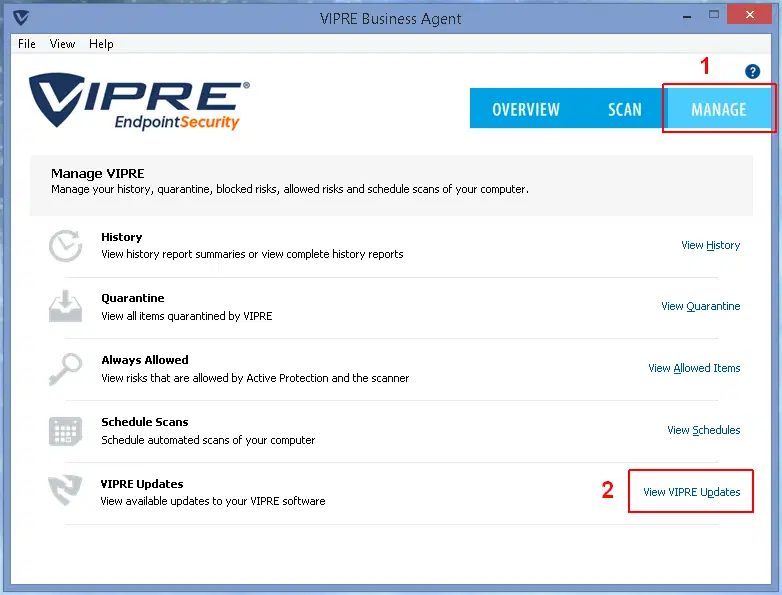Click 'Schedule automated scans of your computer' text

coord(208,440)
